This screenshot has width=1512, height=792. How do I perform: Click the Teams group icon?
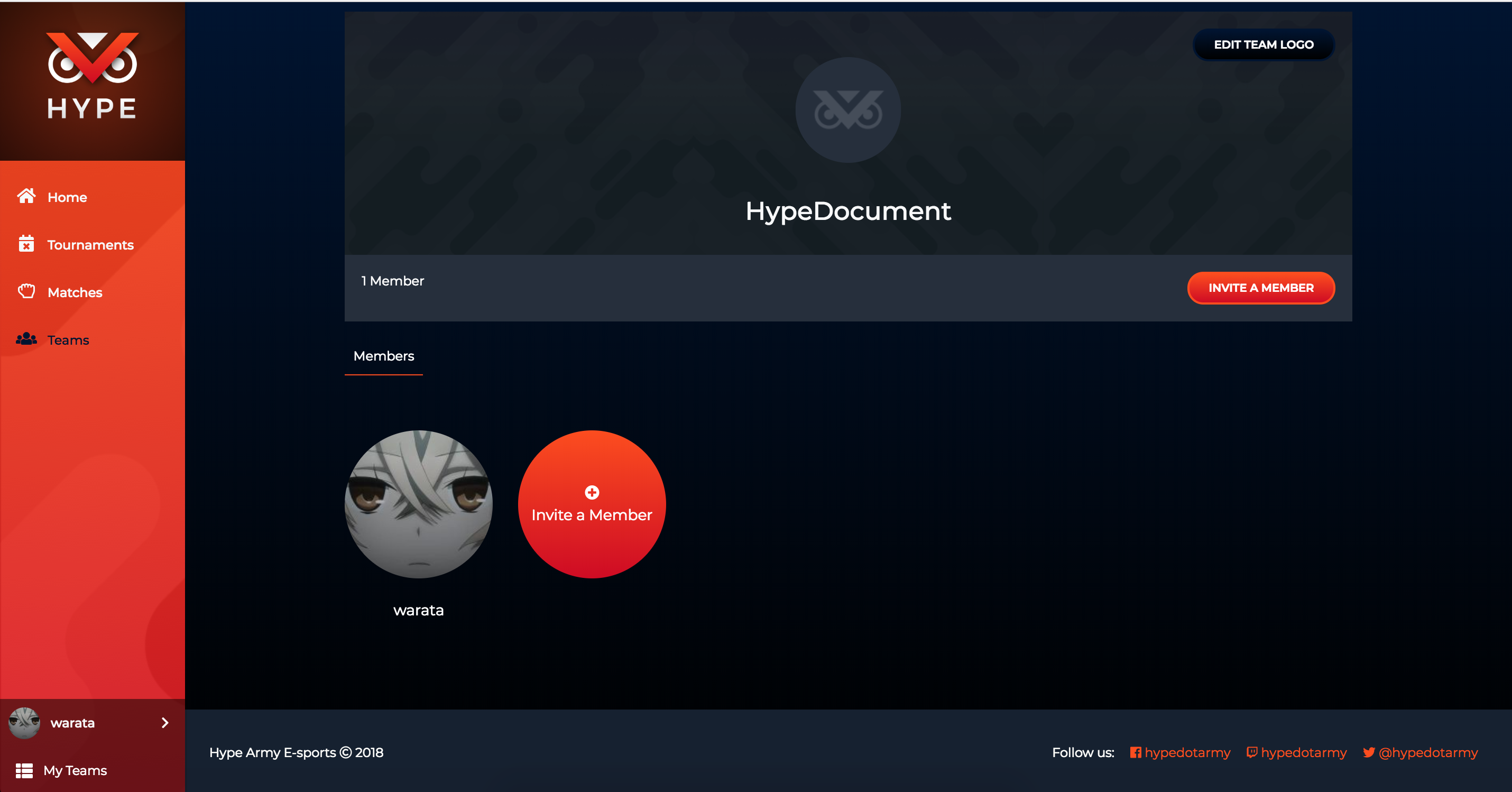point(26,339)
